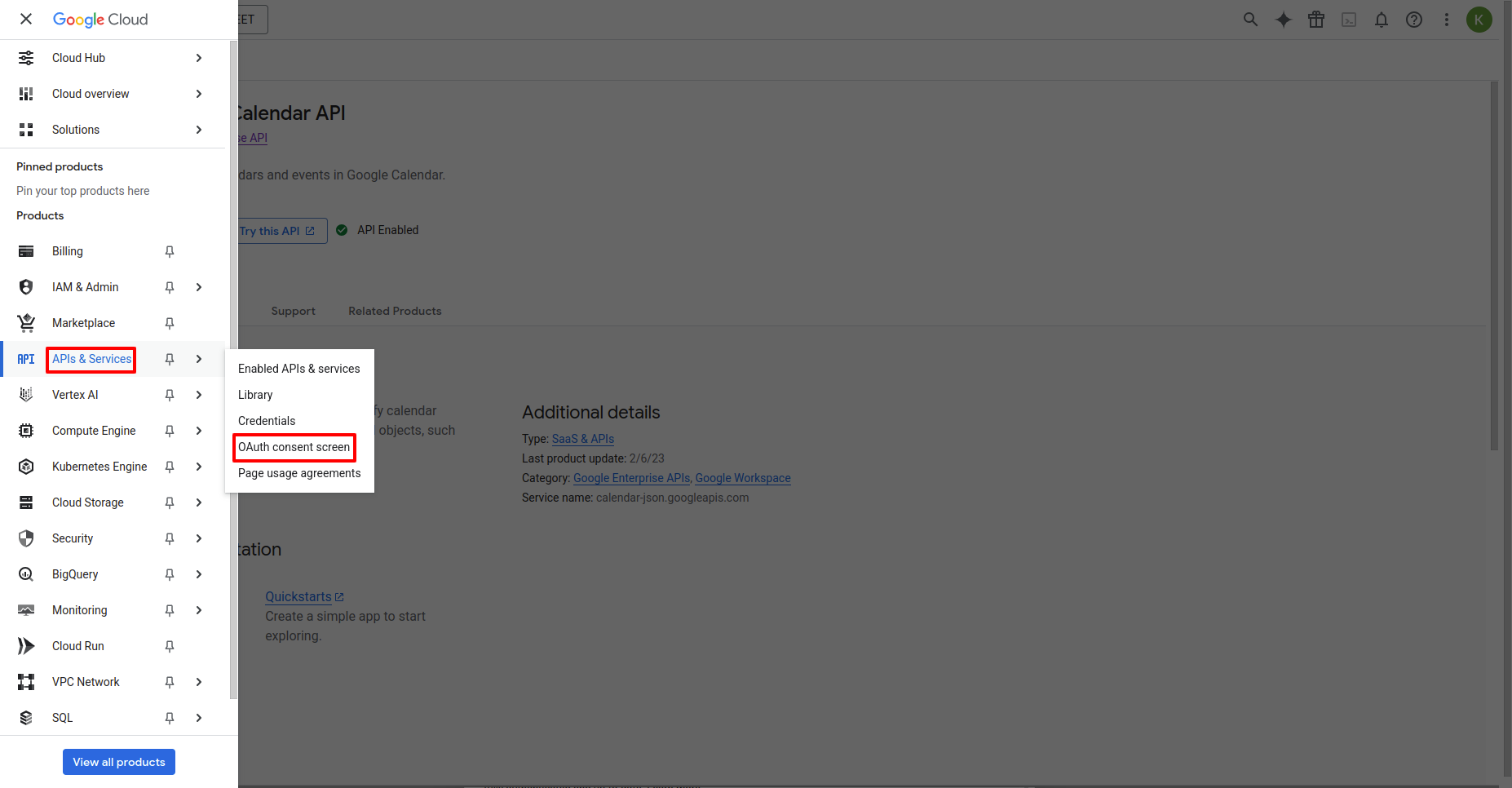Expand IAM & Admin submenu chevron

point(199,287)
